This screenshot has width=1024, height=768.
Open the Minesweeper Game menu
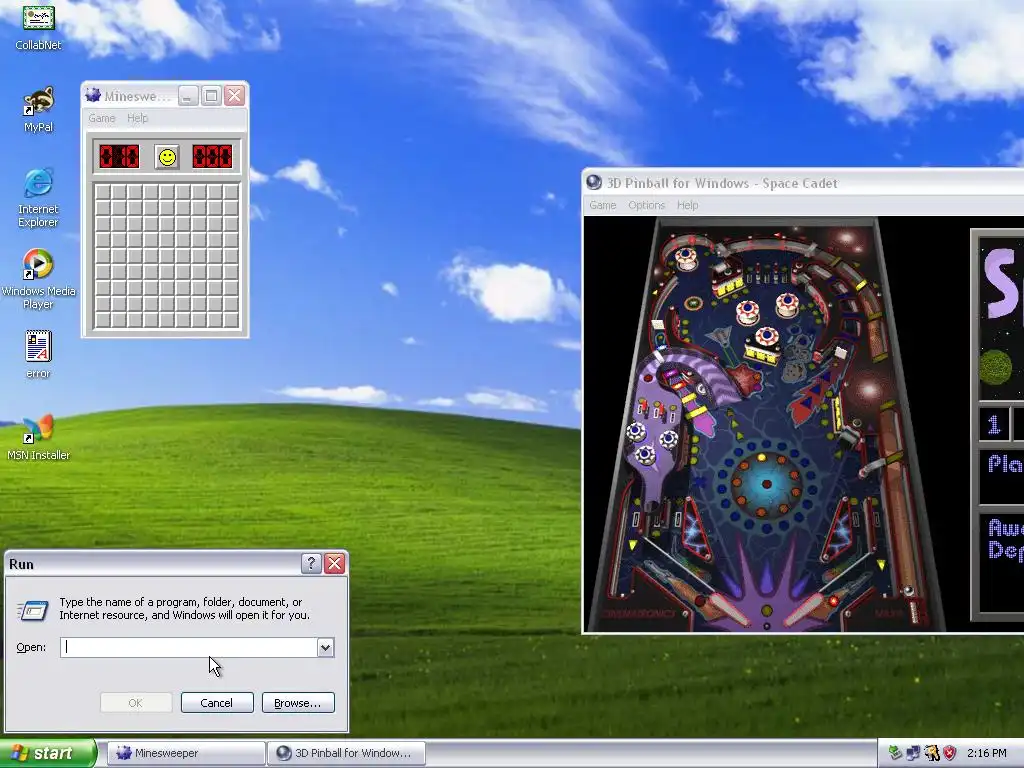[x=102, y=118]
